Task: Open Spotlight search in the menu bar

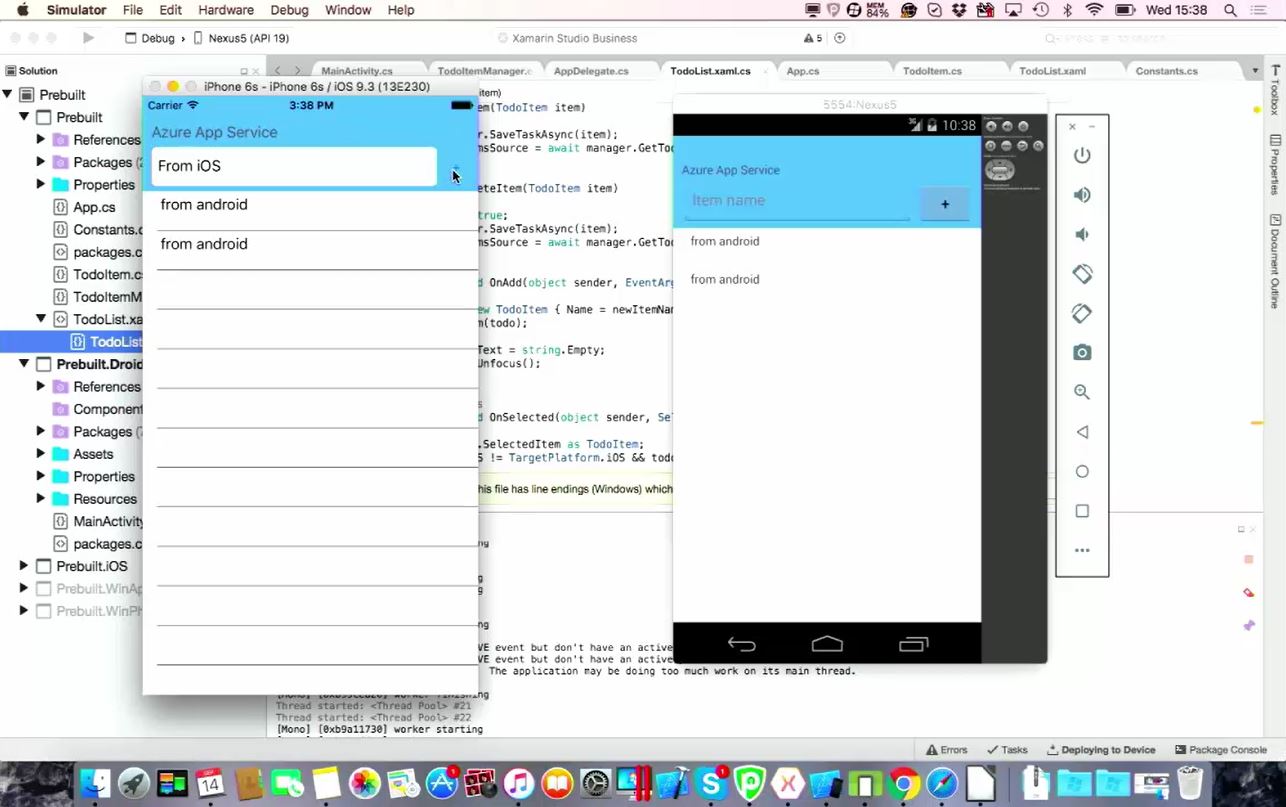Action: [1230, 10]
